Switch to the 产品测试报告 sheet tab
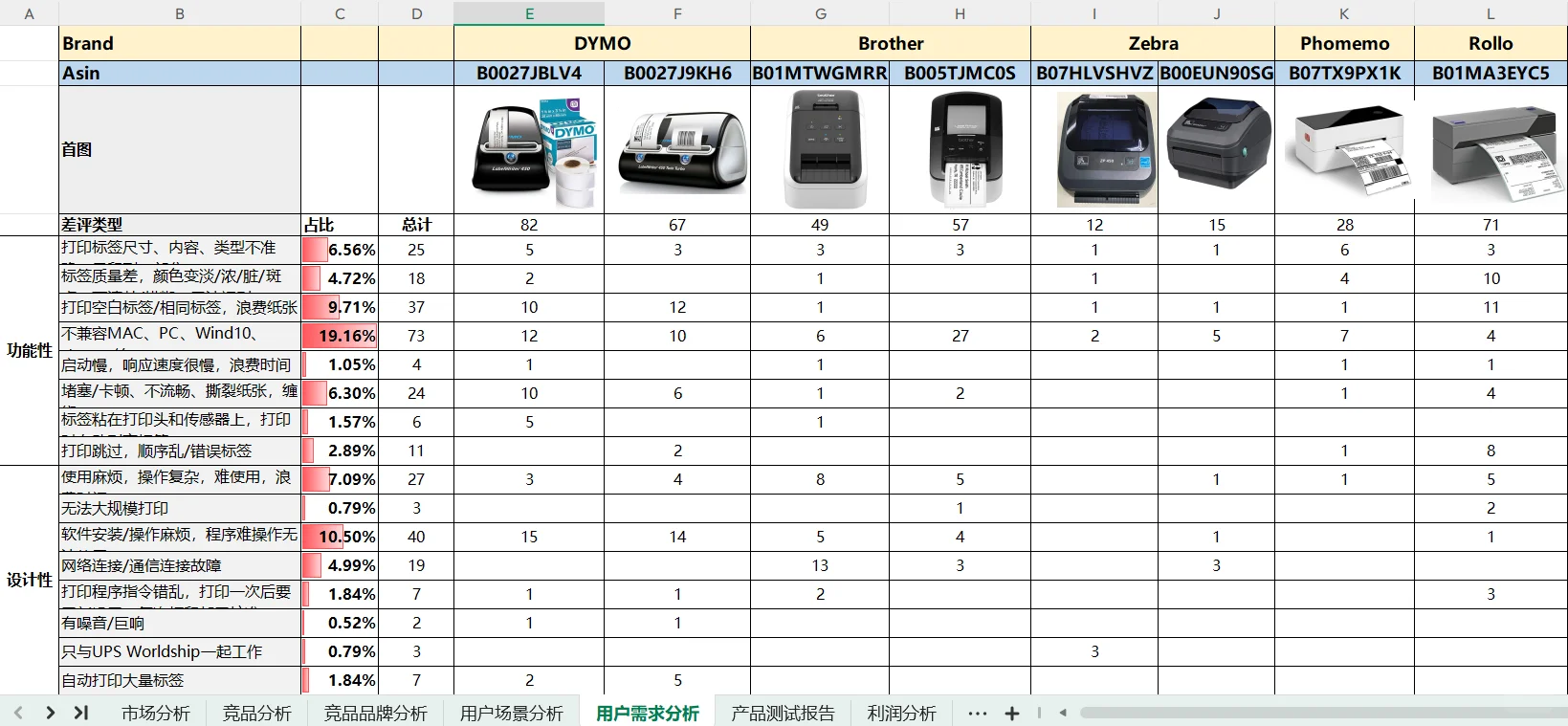 (x=783, y=713)
